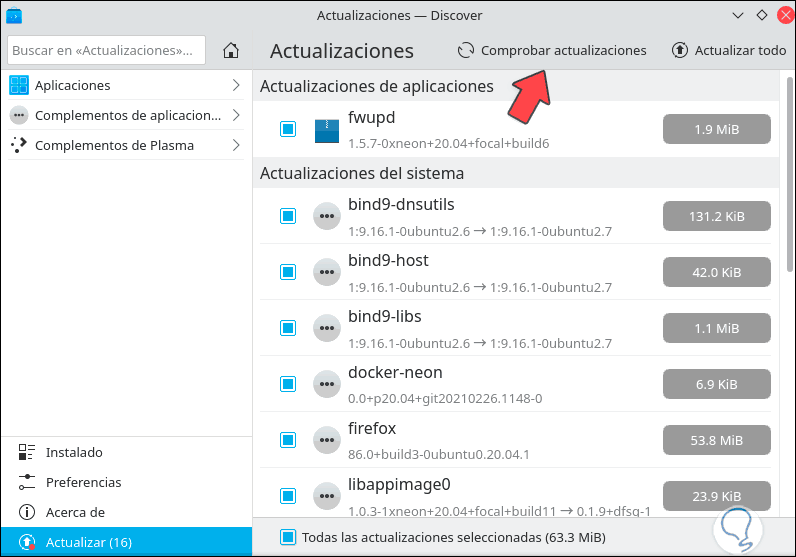796x557 pixels.
Task: Uncheck the fwupd update checkbox
Action: point(288,129)
